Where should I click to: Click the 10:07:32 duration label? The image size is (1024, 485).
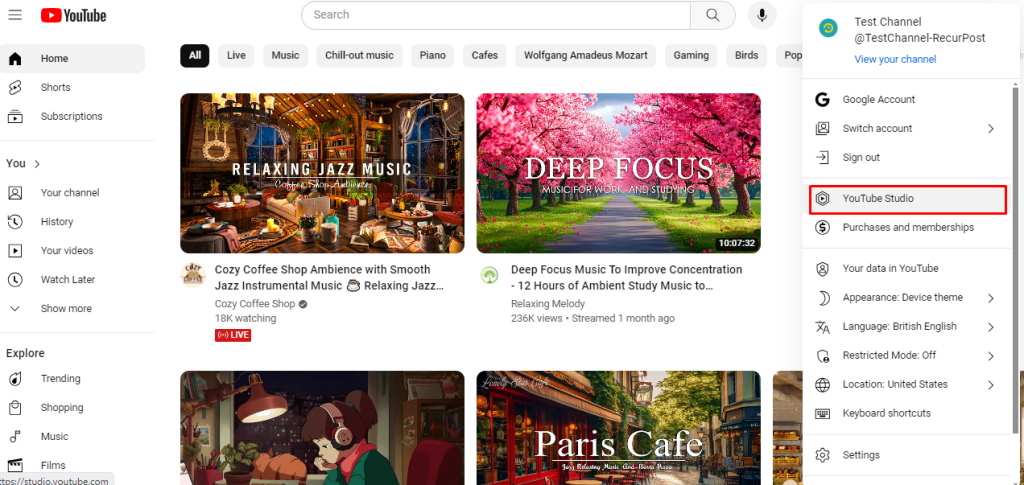(737, 243)
